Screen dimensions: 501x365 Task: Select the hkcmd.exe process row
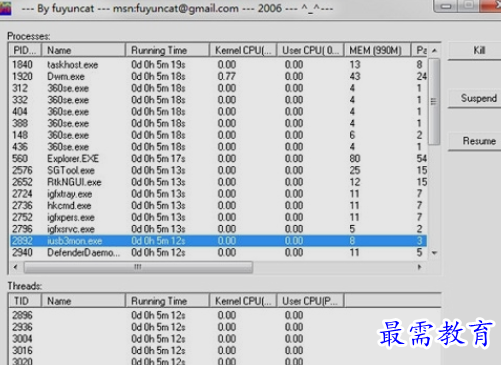coord(218,205)
